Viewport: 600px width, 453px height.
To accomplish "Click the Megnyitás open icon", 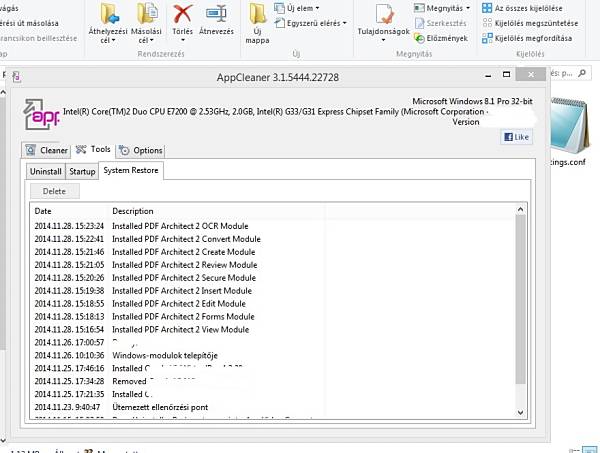I will pyautogui.click(x=419, y=8).
